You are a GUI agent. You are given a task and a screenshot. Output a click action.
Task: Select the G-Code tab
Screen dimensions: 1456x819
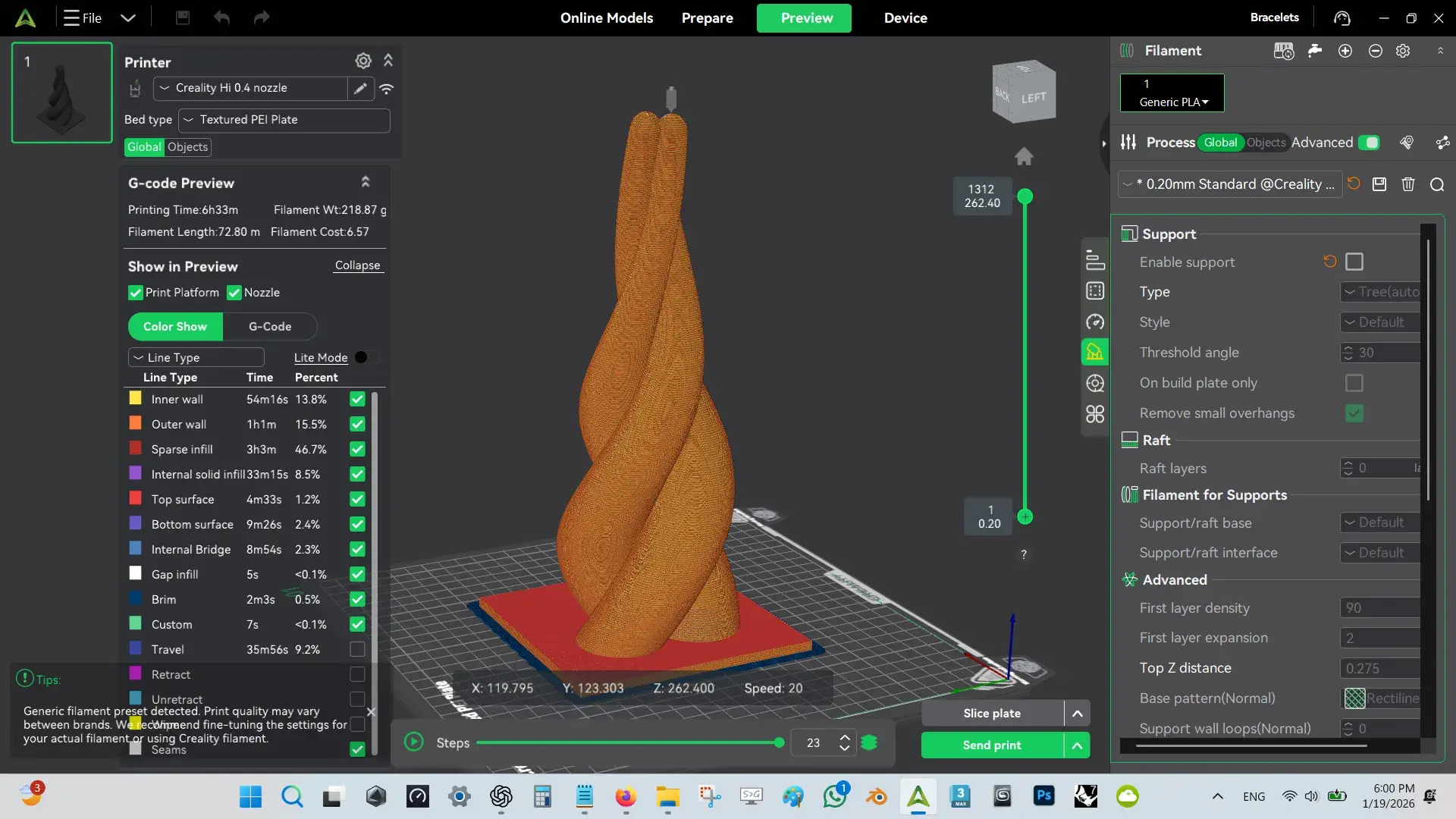pyautogui.click(x=270, y=326)
